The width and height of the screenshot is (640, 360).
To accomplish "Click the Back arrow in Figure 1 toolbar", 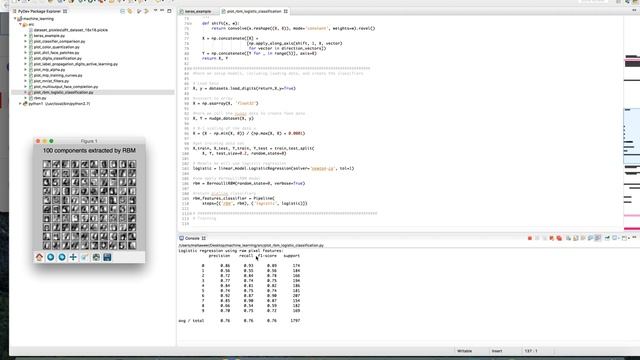I will (x=51, y=257).
